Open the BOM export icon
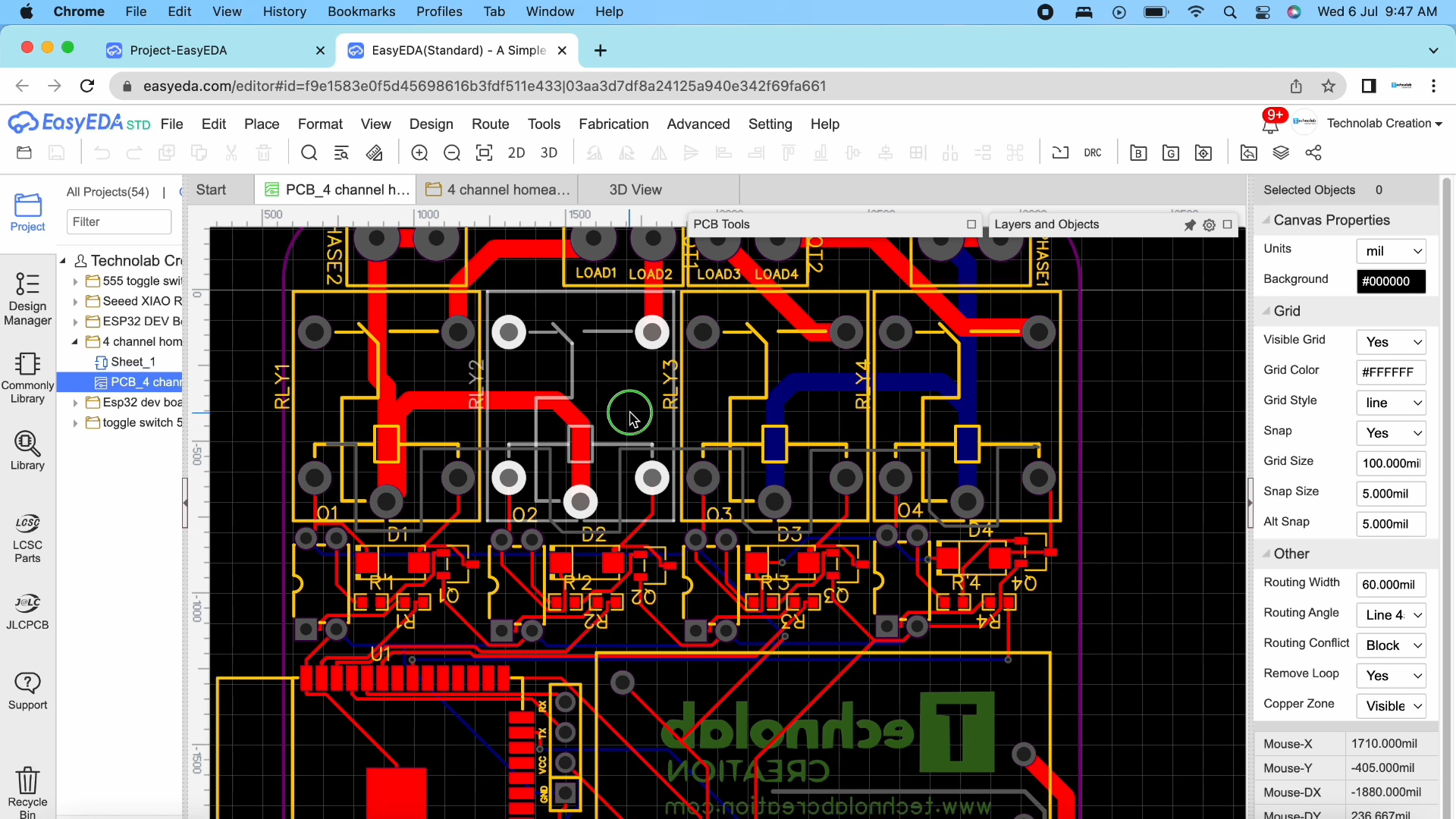This screenshot has width=1456, height=819. pos(1138,153)
